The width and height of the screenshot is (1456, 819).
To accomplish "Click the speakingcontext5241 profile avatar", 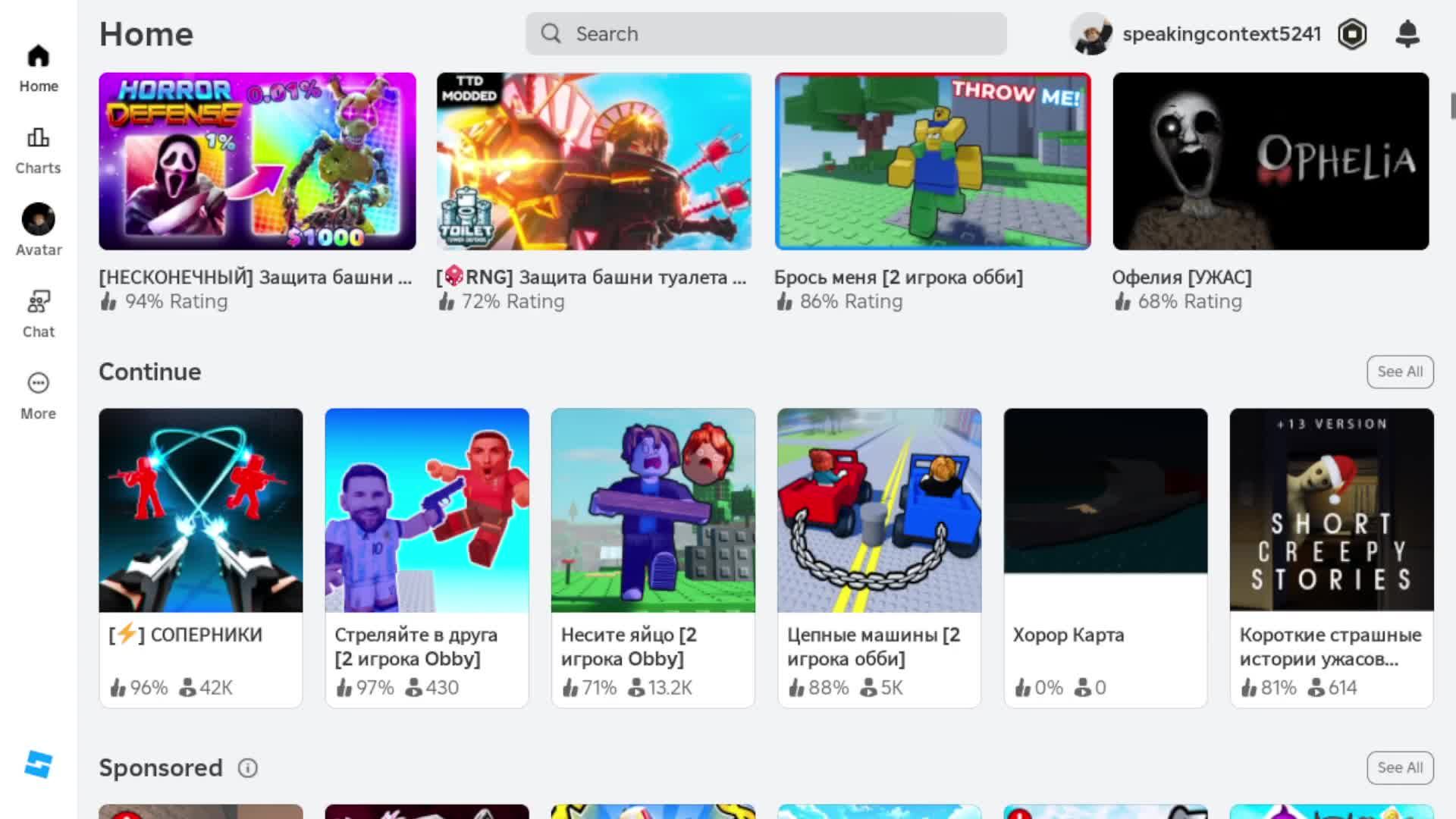I will [x=1091, y=34].
